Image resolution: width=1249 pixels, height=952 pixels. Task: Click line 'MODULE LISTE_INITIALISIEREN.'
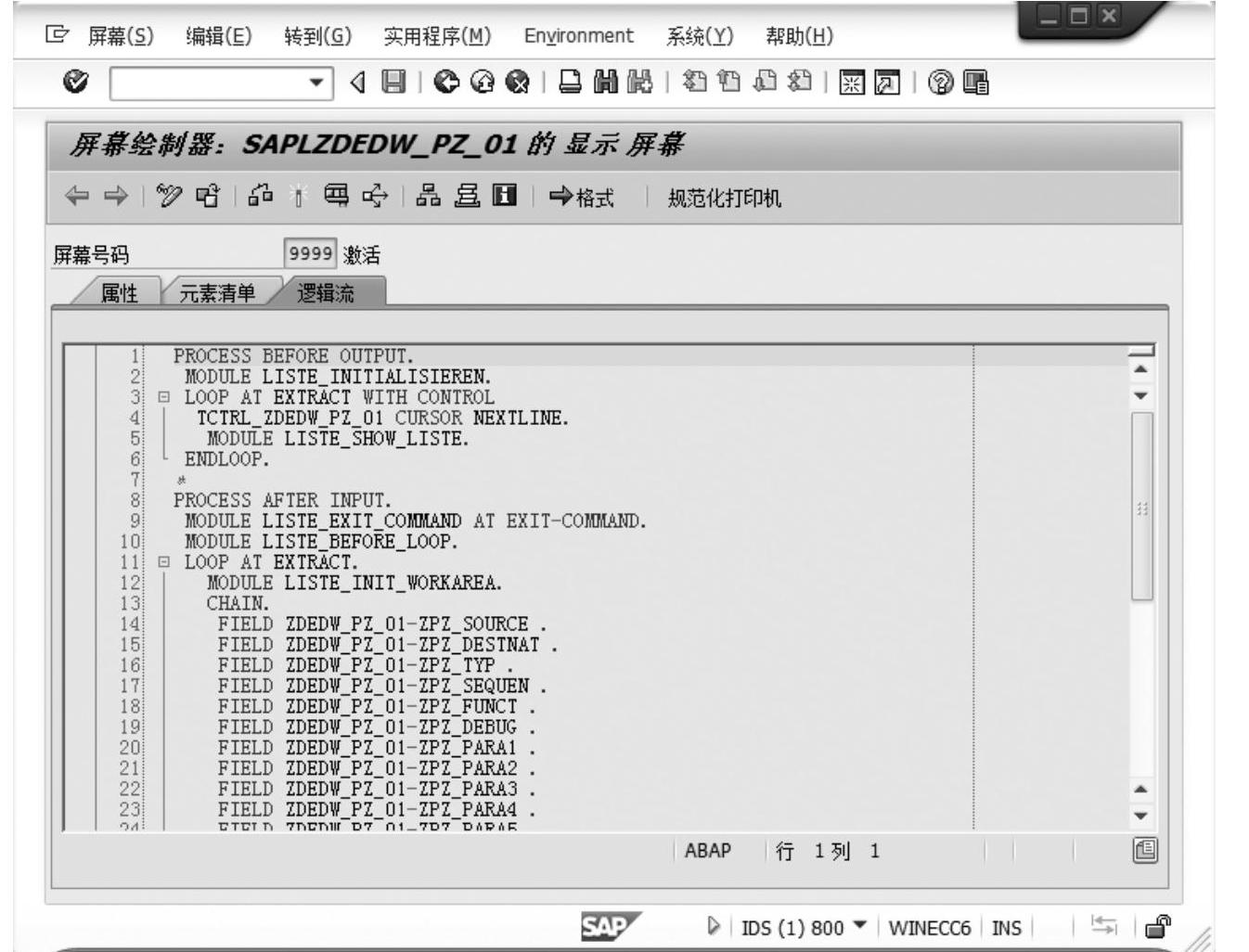tap(338, 377)
